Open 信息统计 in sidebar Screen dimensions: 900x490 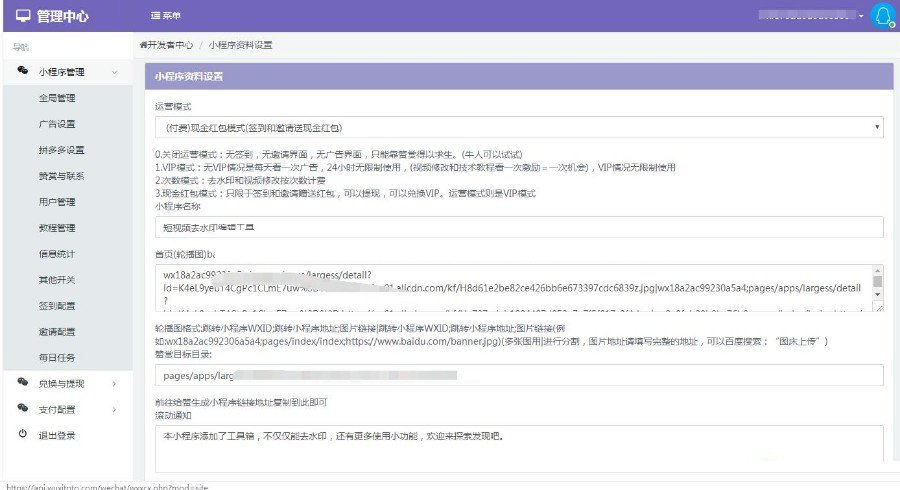tap(57, 254)
